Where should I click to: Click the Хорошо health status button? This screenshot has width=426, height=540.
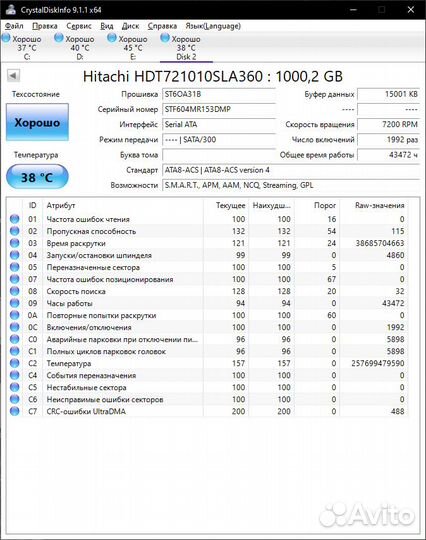pos(37,122)
